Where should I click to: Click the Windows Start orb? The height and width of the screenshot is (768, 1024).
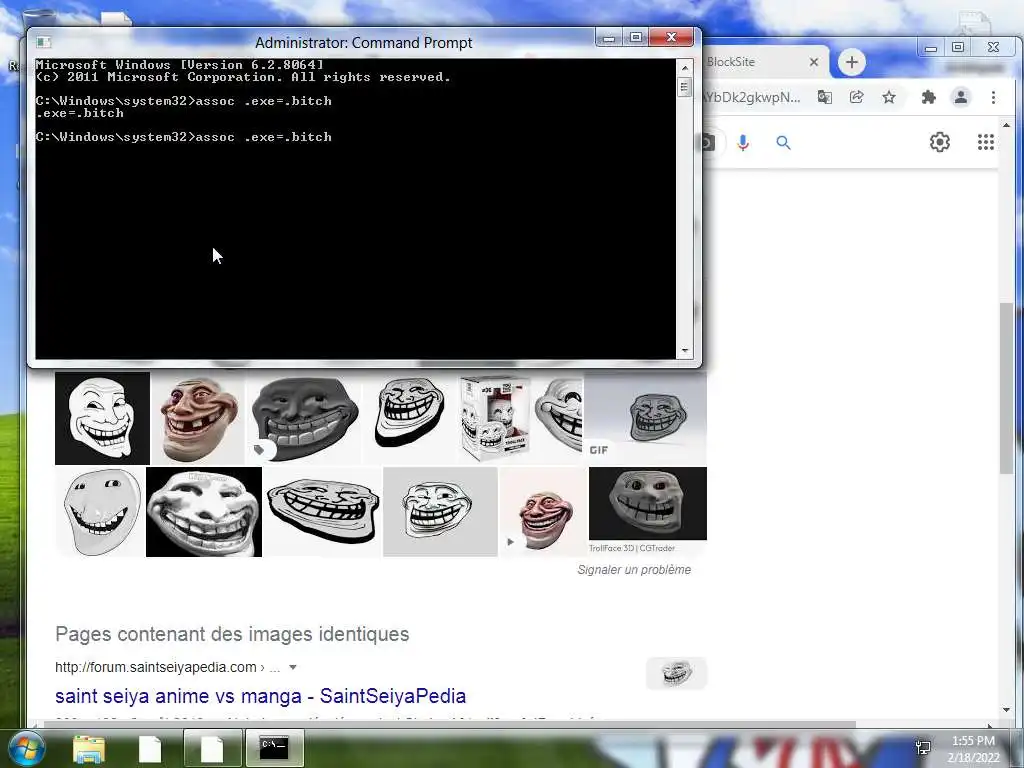26,748
